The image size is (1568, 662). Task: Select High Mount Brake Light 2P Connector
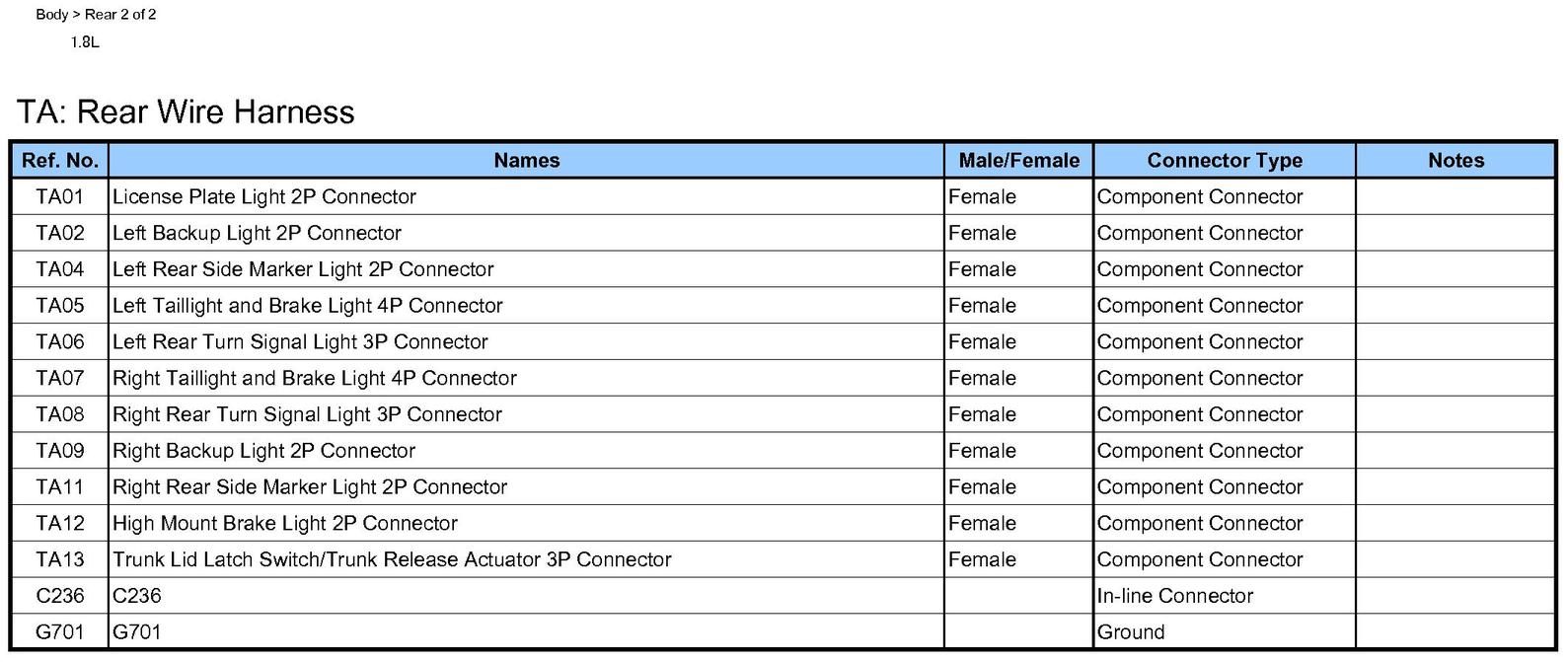point(285,523)
